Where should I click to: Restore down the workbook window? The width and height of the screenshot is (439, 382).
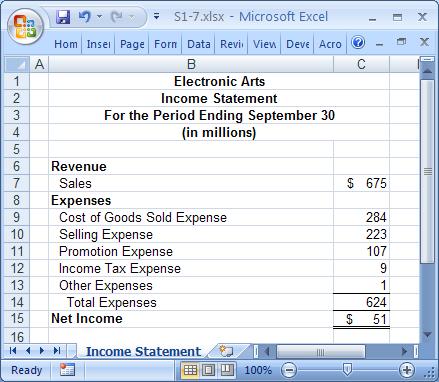point(401,42)
